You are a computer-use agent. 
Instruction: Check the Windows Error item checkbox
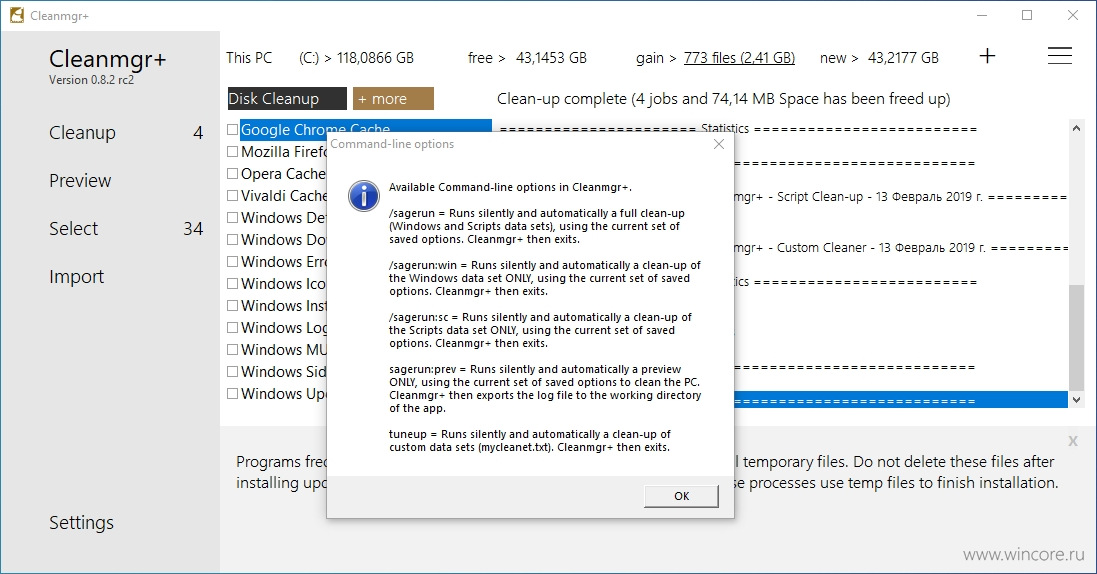(x=232, y=262)
